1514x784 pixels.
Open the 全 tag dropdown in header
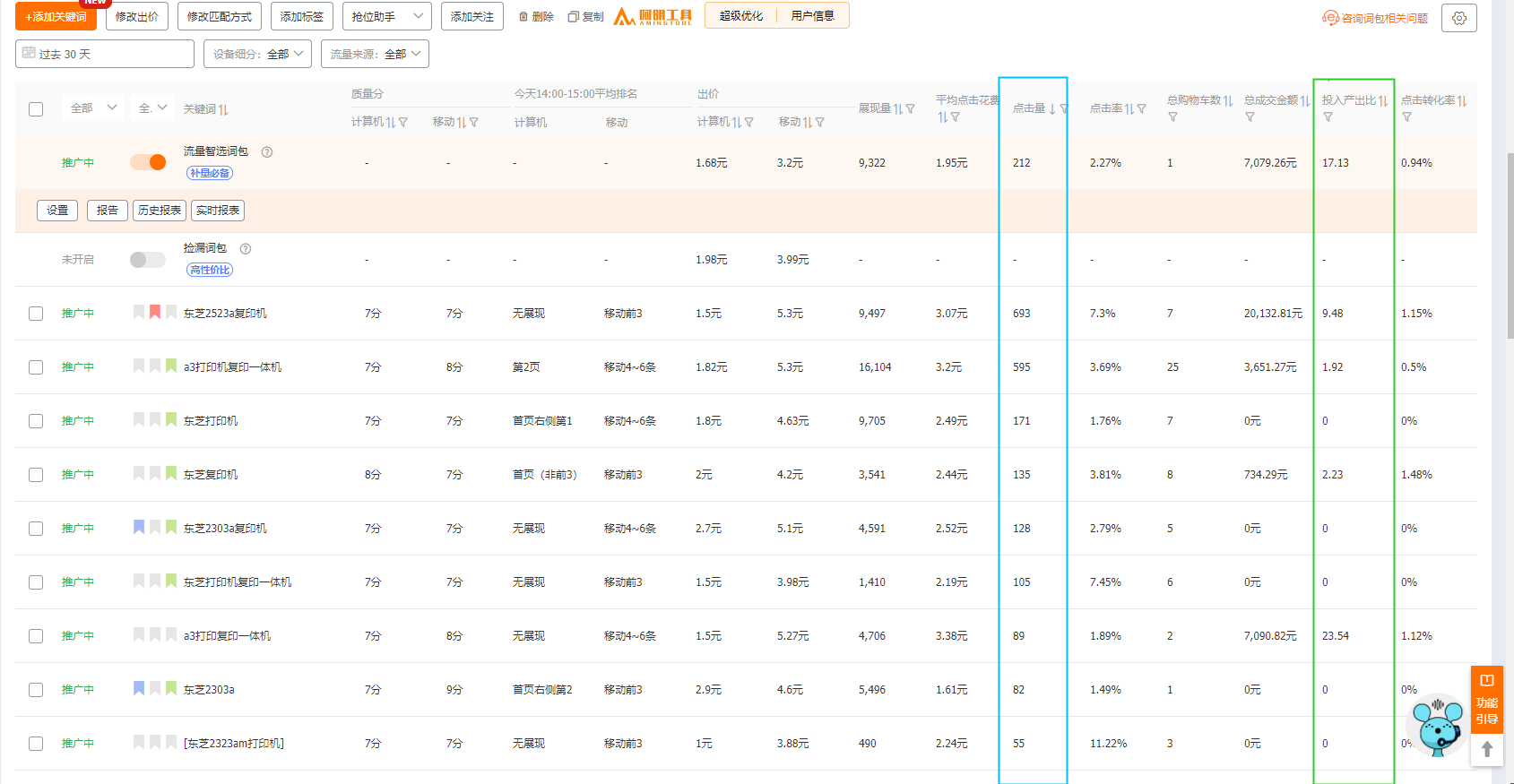pos(151,108)
